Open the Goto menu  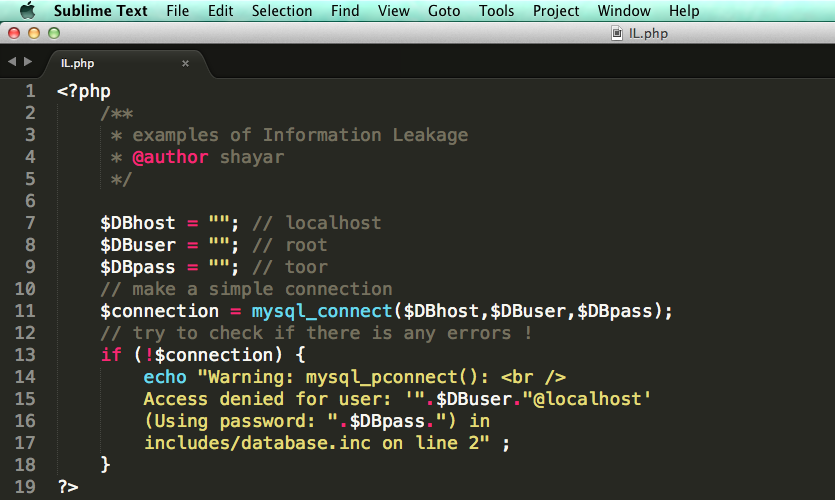pos(444,11)
